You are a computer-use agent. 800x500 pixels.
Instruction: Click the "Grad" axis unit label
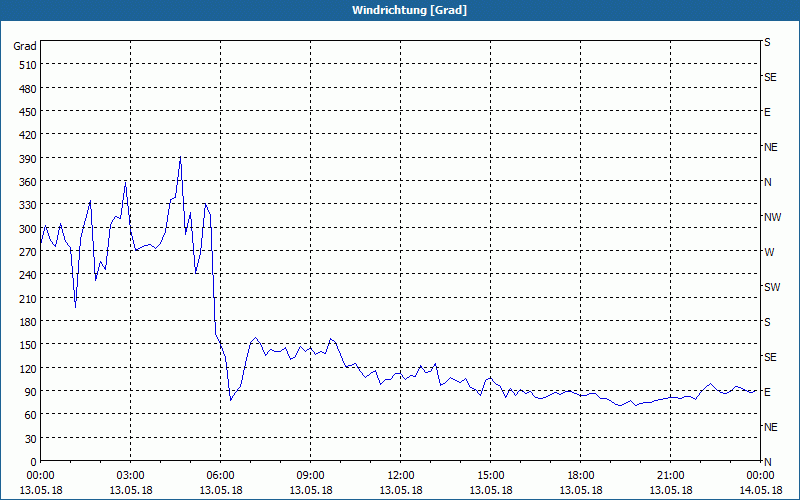coord(25,46)
